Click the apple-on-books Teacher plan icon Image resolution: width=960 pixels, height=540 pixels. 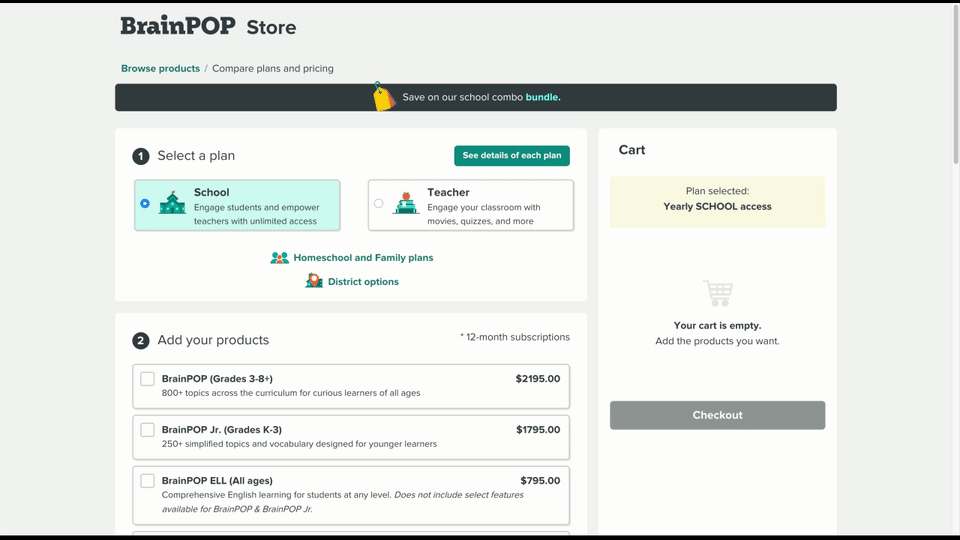click(405, 203)
